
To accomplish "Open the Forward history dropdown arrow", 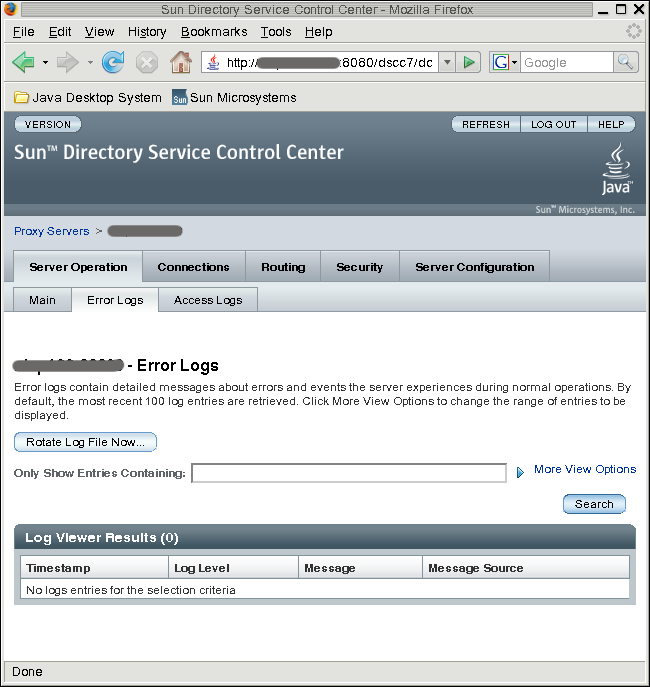I will coord(90,63).
